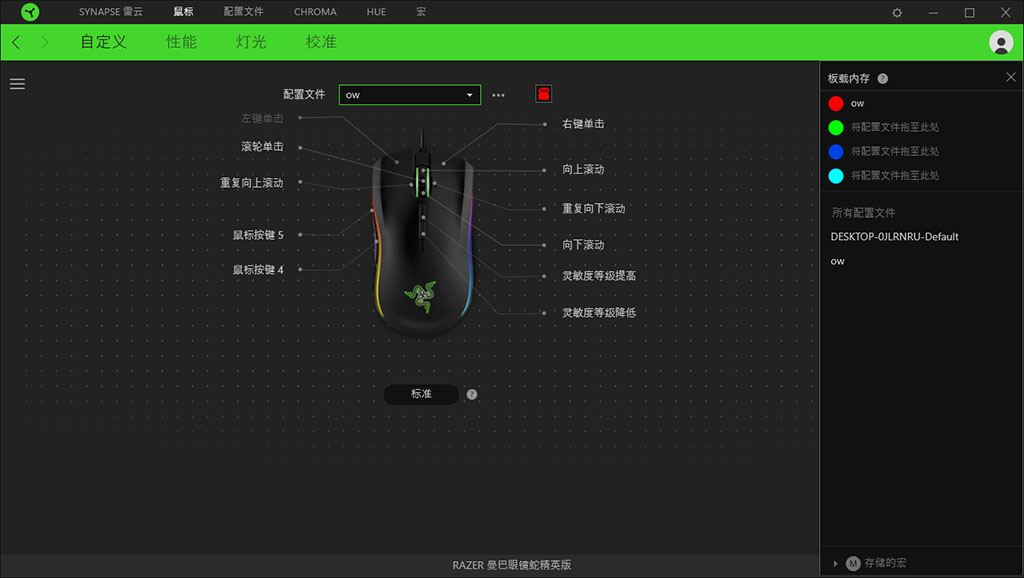This screenshot has height=578, width=1024.
Task: Open the user account avatar
Action: (x=1000, y=42)
